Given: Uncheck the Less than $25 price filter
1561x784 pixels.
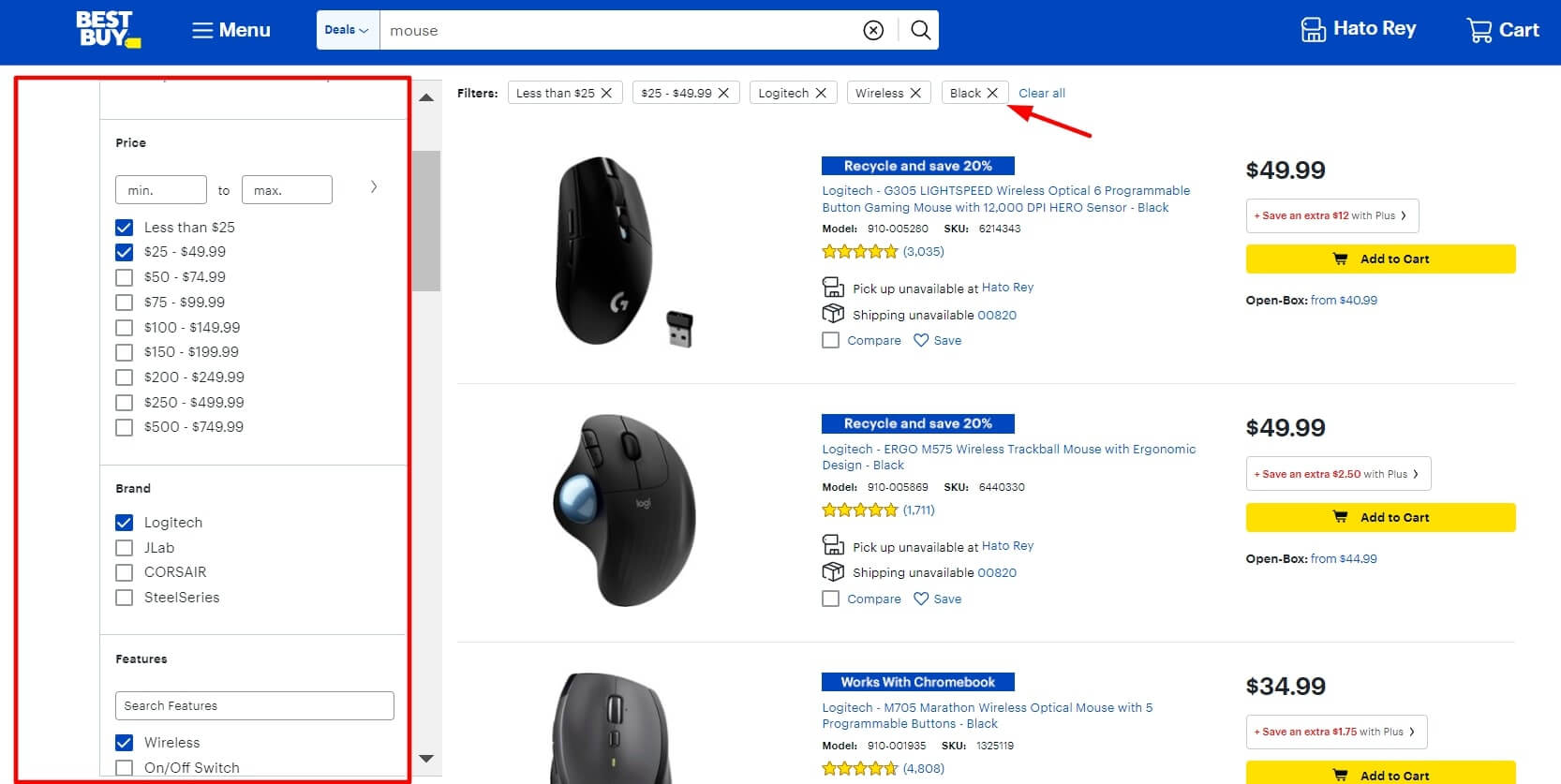Looking at the screenshot, I should [x=125, y=228].
